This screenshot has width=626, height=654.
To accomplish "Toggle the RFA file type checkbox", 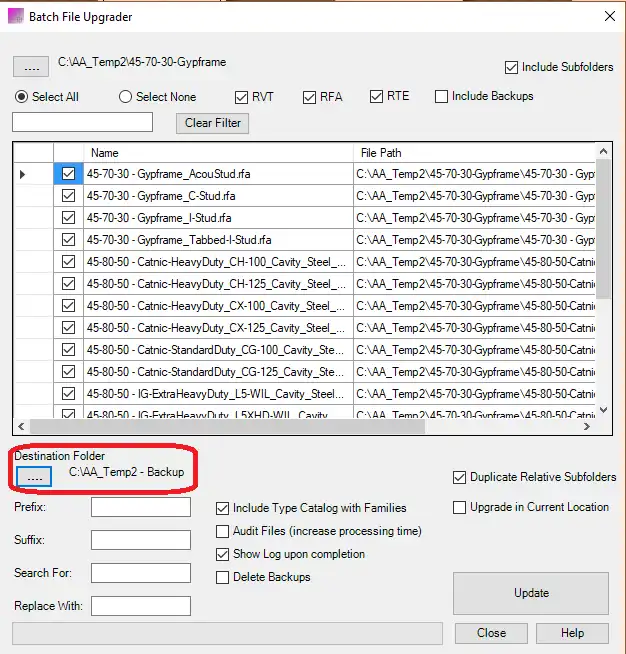I will (309, 97).
